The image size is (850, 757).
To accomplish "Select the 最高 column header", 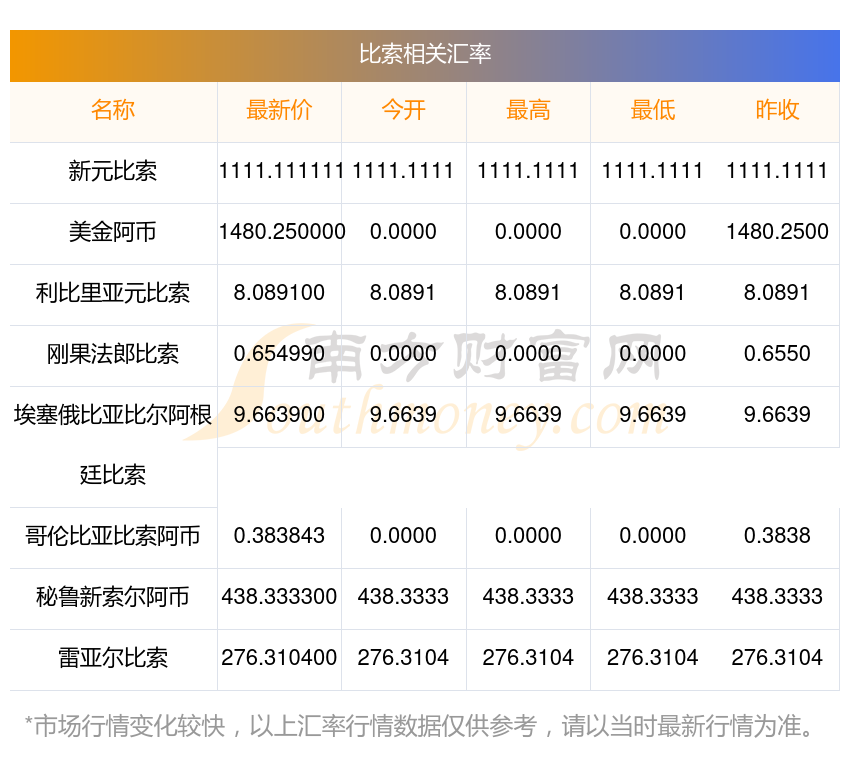I will [x=528, y=110].
